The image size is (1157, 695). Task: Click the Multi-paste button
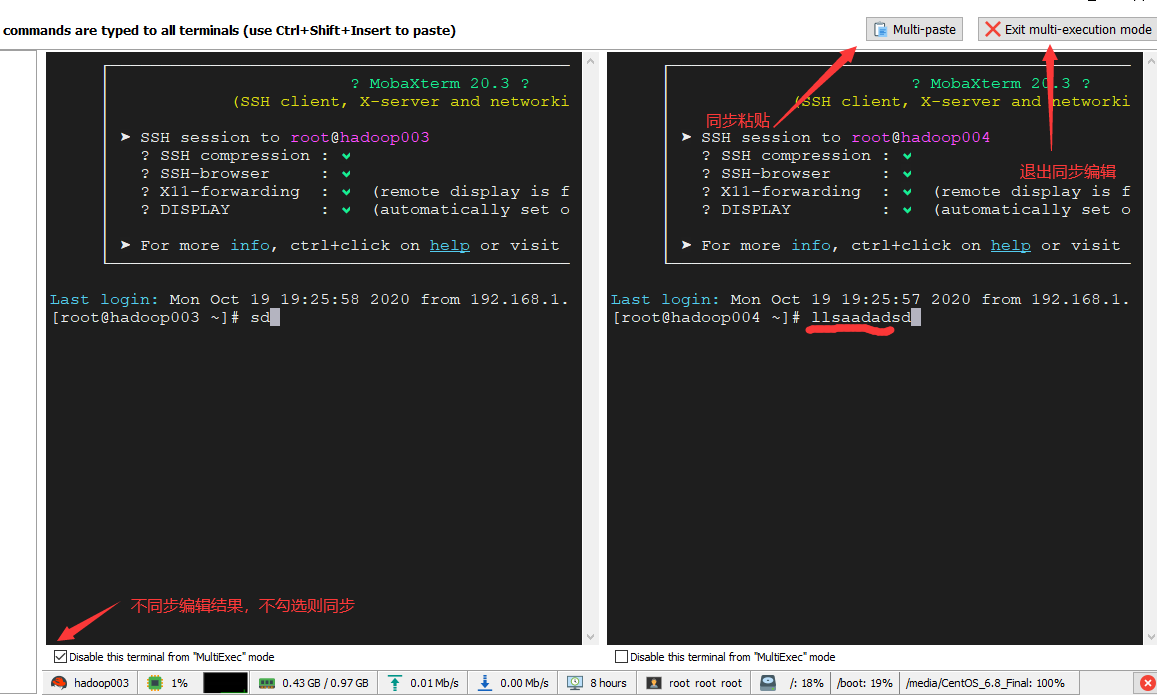(x=914, y=30)
